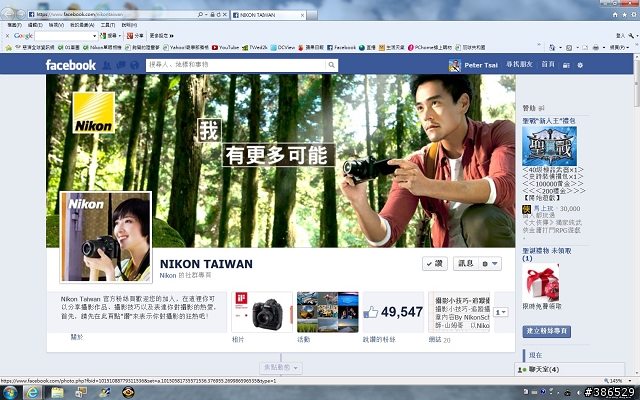Screen dimensions: 640x400
Task: Open the 相片 photos camera thumbnail
Action: [262, 312]
